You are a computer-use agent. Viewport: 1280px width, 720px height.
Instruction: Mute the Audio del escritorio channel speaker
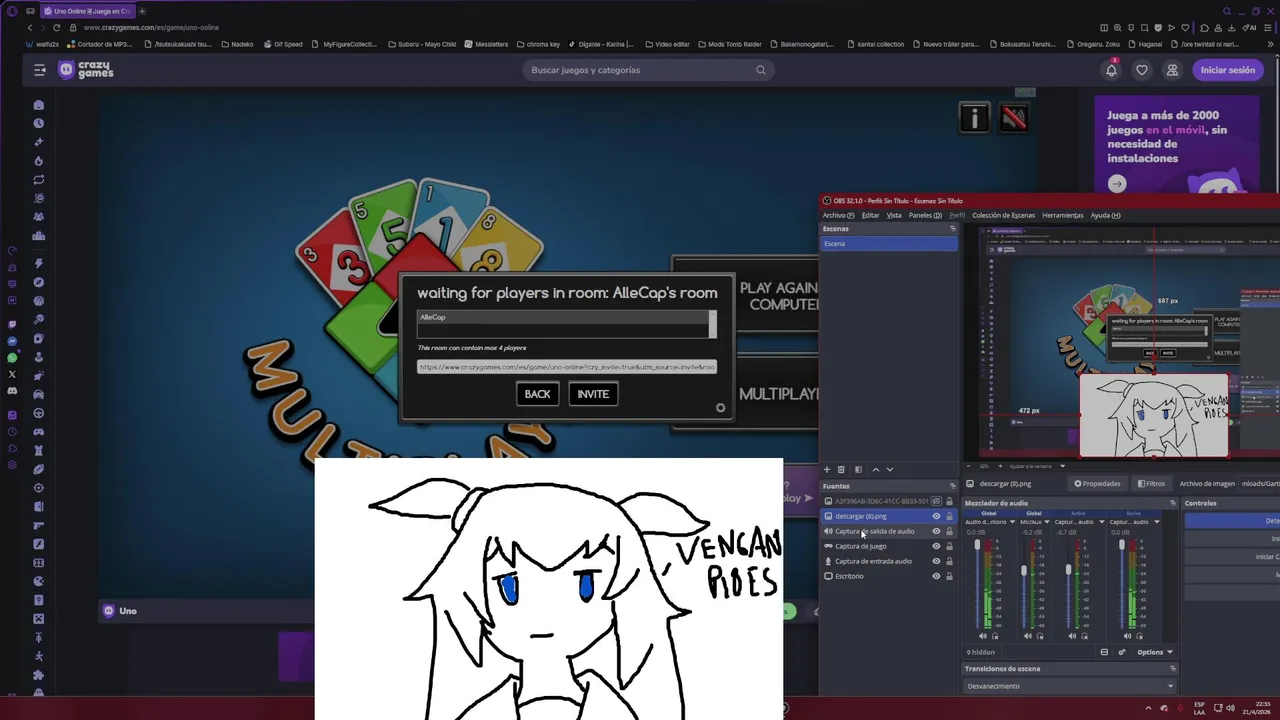click(982, 636)
